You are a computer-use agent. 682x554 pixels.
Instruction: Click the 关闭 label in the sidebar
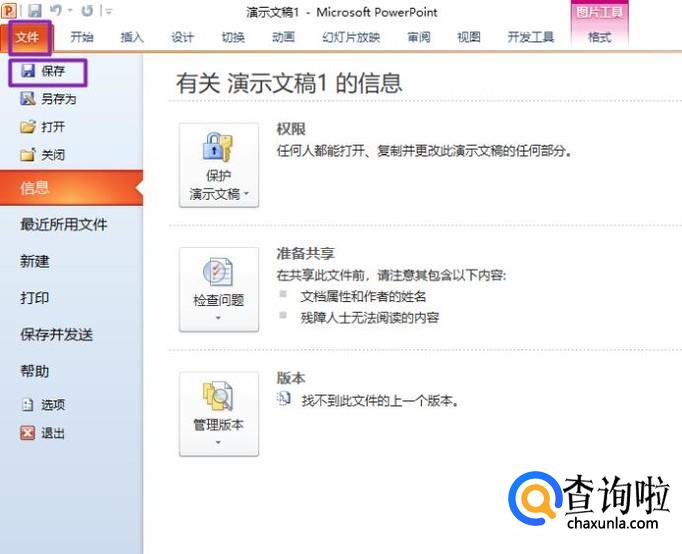coord(53,155)
